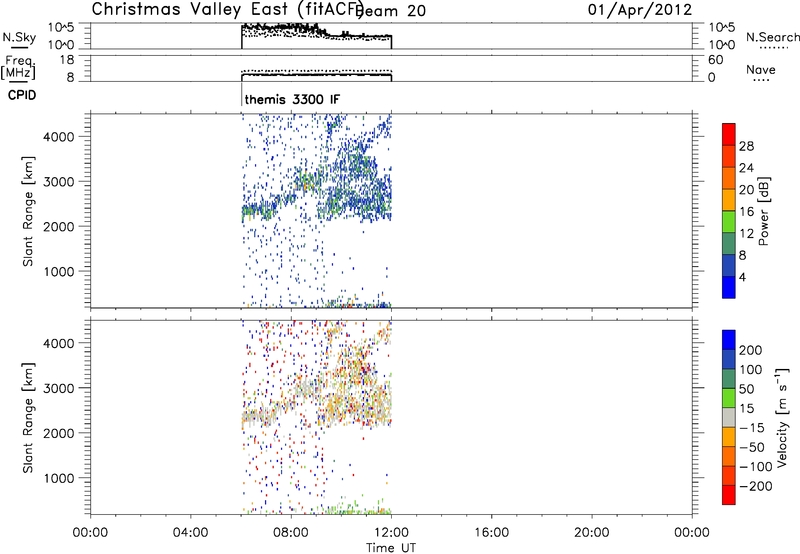
Task: Click the '20:00' time tick label
Action: [x=592, y=533]
